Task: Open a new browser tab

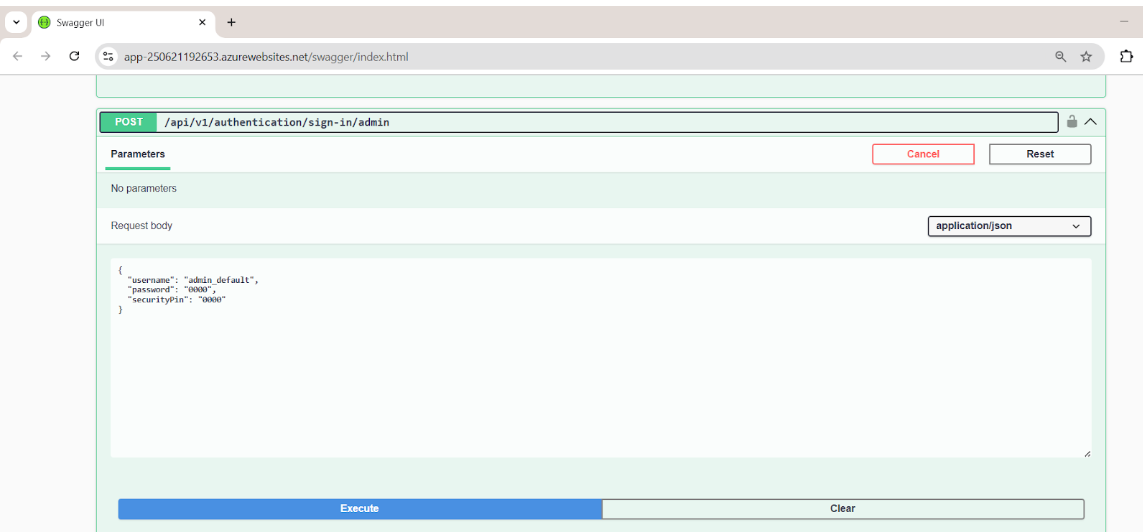Action: point(231,22)
